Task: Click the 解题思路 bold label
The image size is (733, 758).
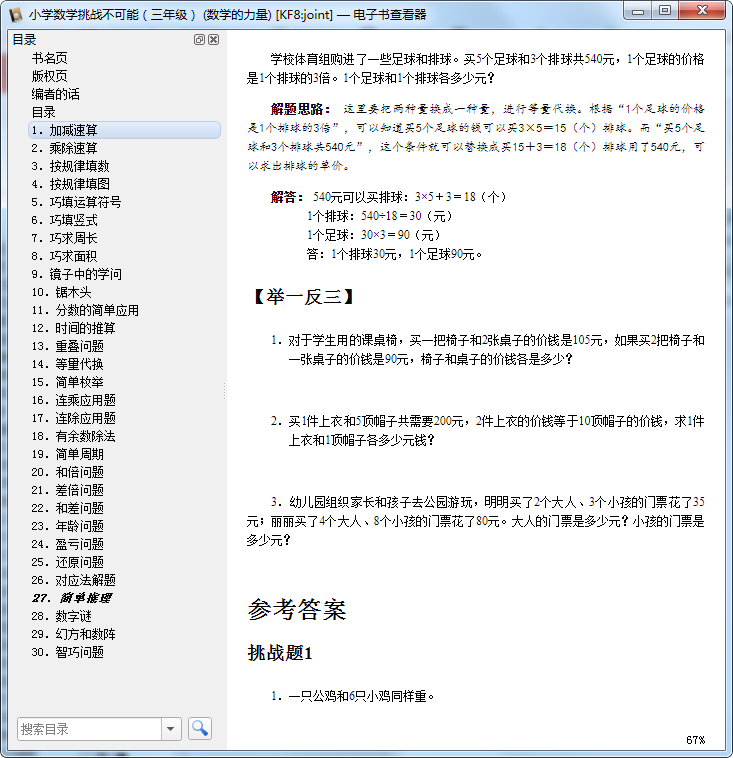Action: click(300, 109)
